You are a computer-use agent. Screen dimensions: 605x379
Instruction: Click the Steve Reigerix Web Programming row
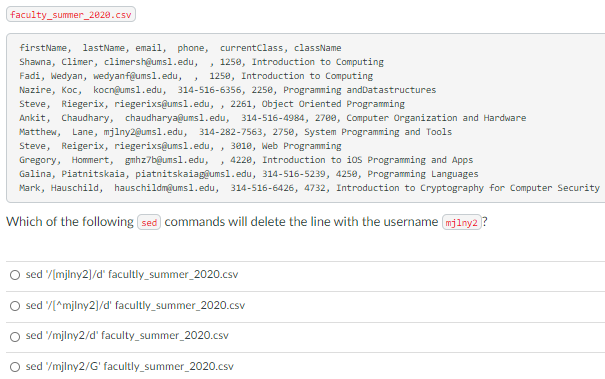(180, 146)
